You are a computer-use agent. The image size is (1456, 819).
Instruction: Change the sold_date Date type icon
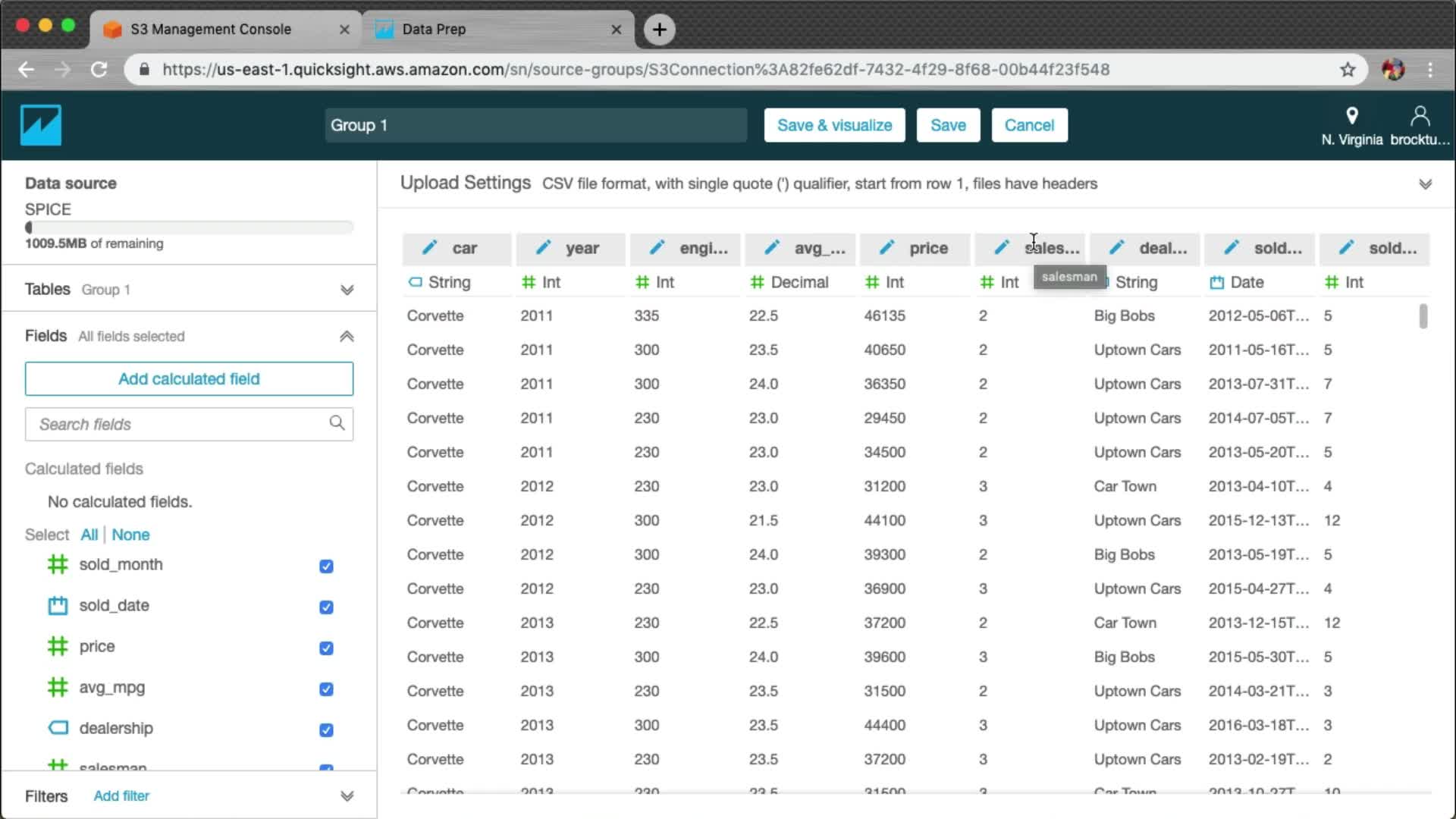tap(1217, 283)
